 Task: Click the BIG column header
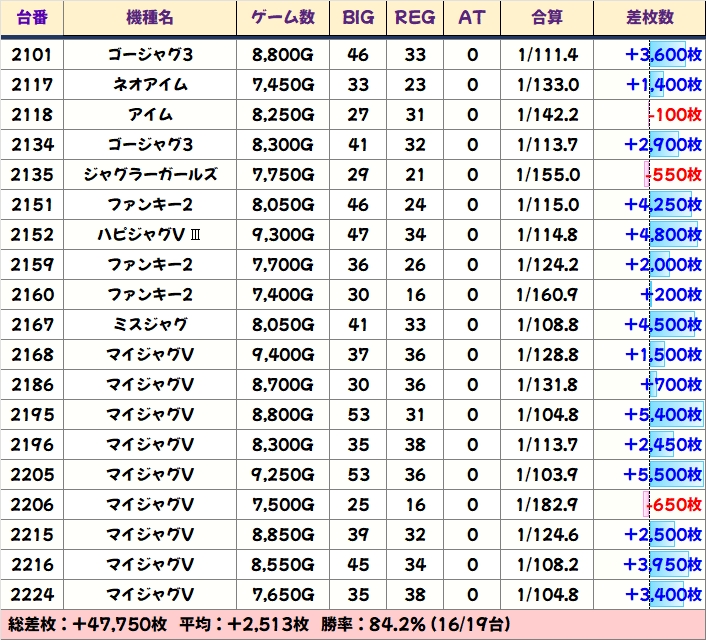[357, 18]
